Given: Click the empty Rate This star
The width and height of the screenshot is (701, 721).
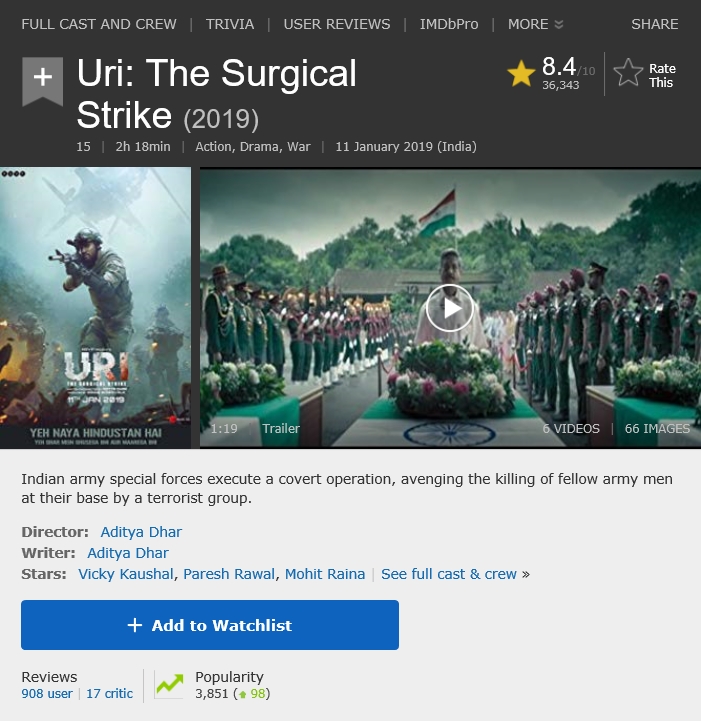Looking at the screenshot, I should tap(628, 73).
